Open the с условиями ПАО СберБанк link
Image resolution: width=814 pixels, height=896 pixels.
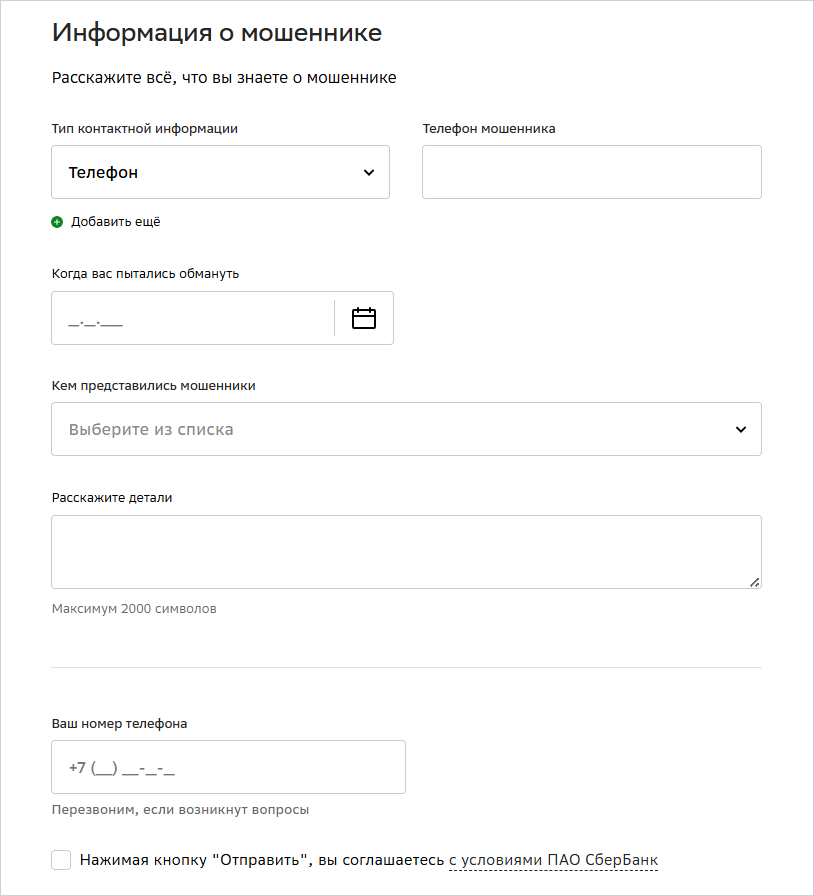(x=553, y=860)
